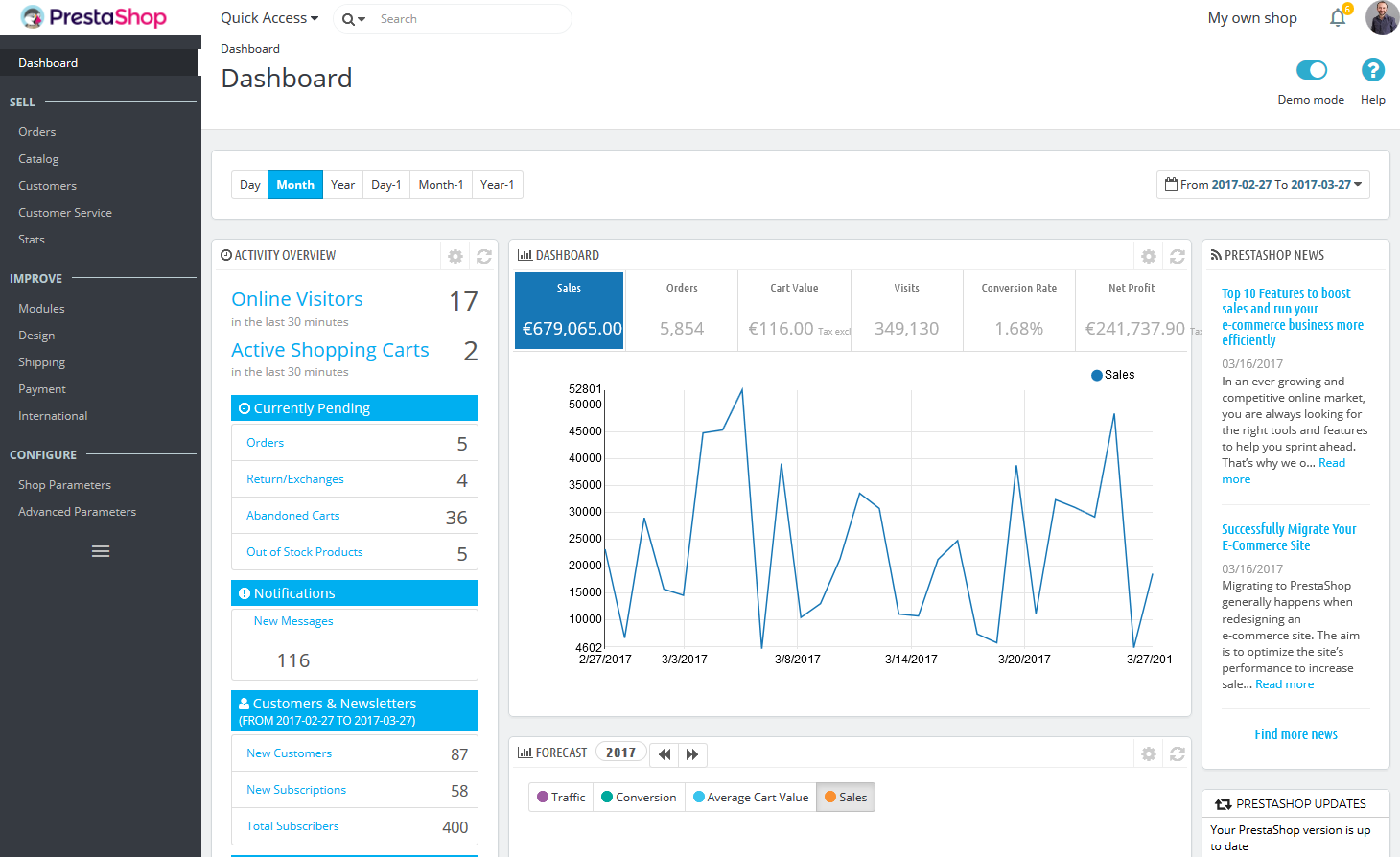Click the PrestaShop logo
The height and width of the screenshot is (857, 1400).
point(93,17)
